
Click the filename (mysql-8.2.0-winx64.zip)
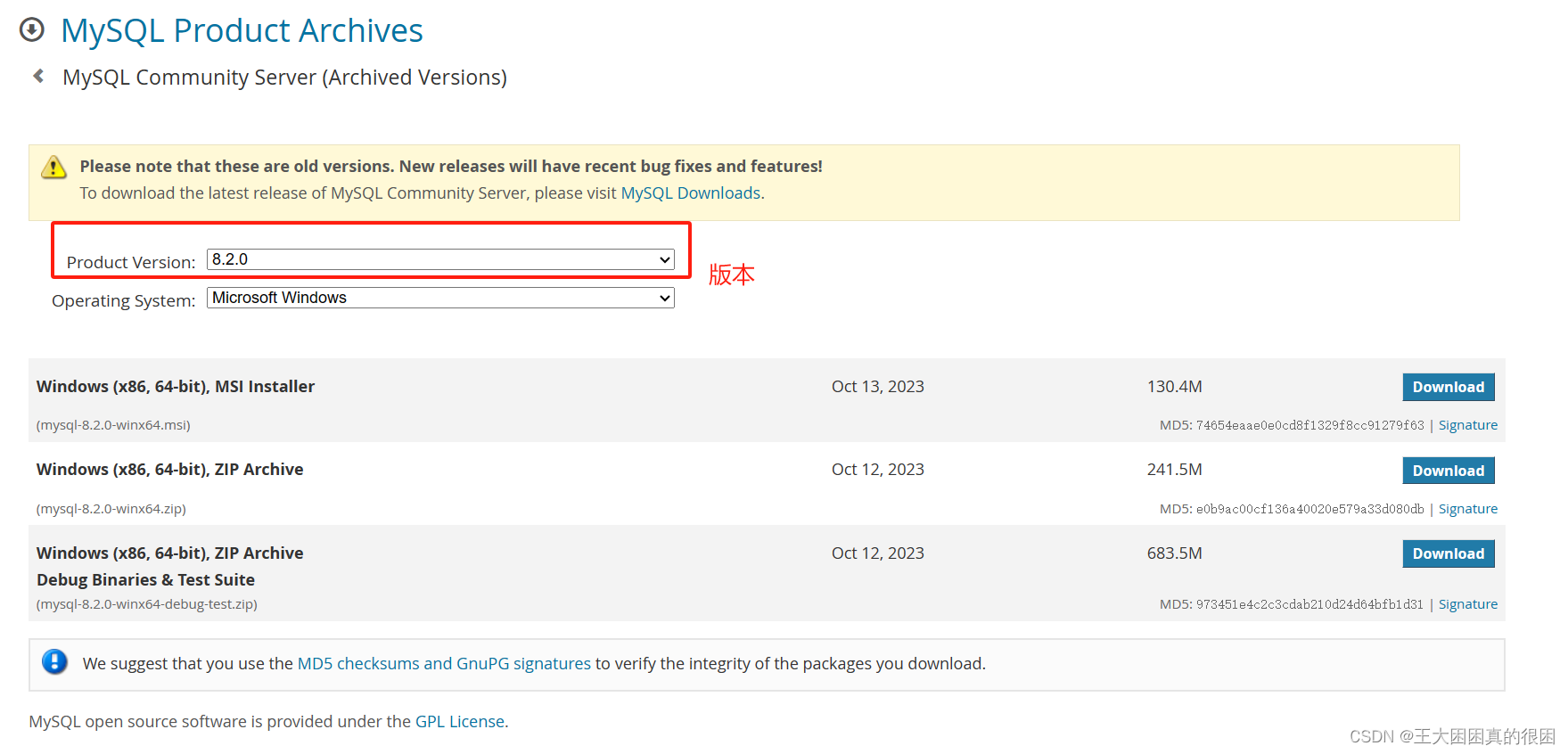111,509
